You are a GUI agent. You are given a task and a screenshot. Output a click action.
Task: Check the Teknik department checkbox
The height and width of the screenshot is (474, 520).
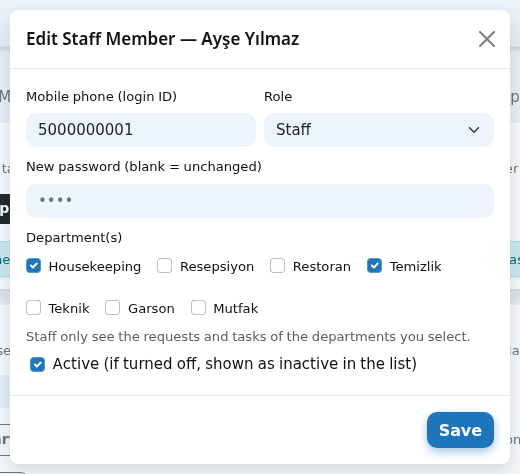click(34, 308)
